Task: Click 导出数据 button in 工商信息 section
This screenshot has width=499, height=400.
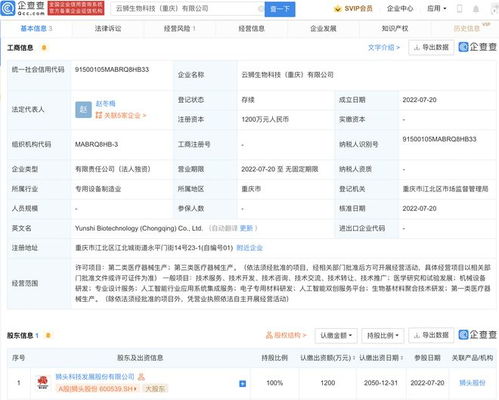Action: click(431, 48)
